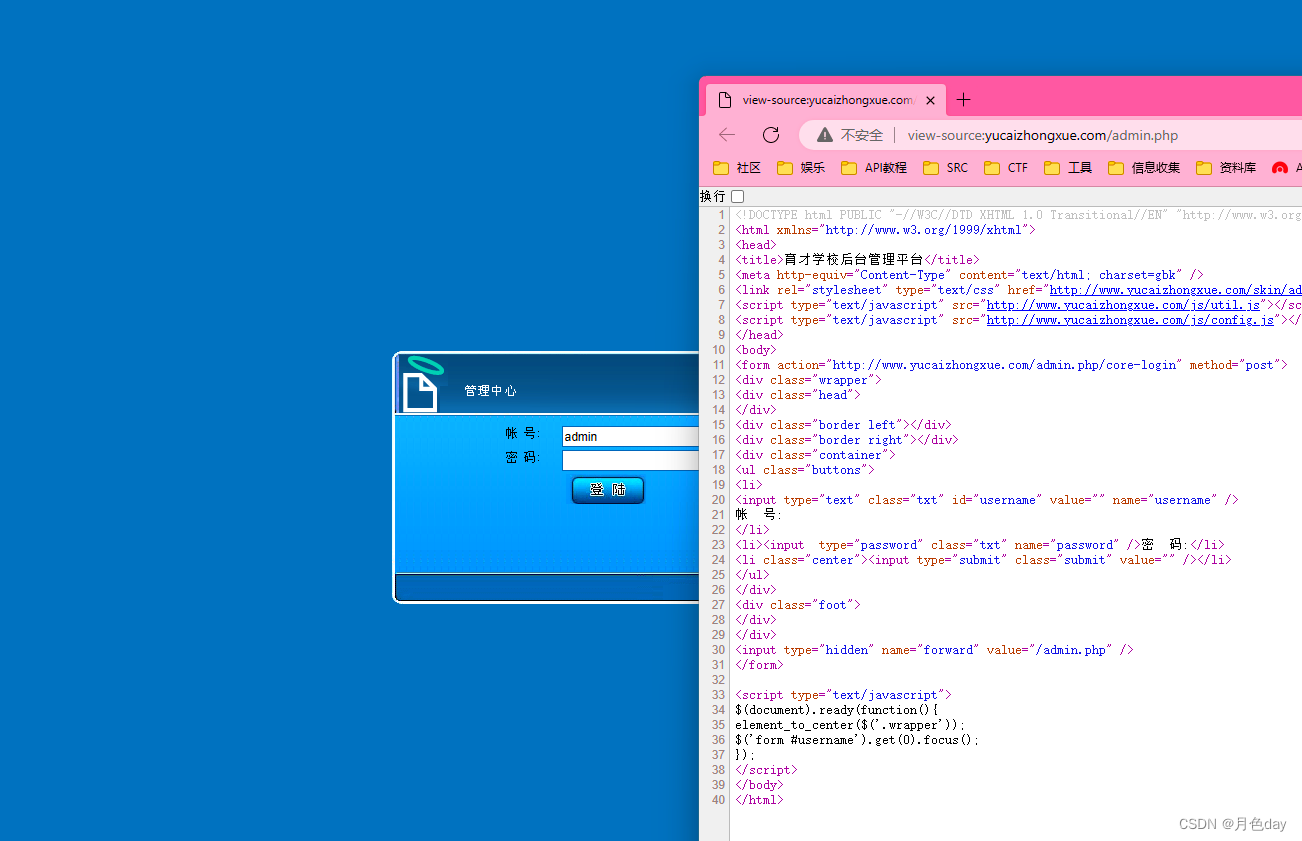
Task: Click the address bar URL
Action: 1043,135
